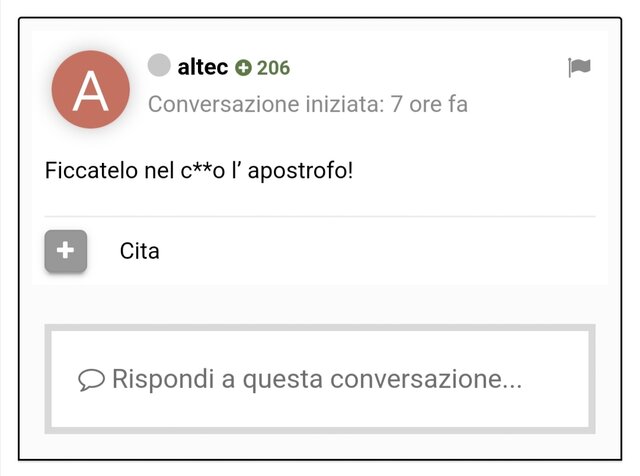The width and height of the screenshot is (640, 476).
Task: Open the altec username profile link
Action: click(203, 67)
